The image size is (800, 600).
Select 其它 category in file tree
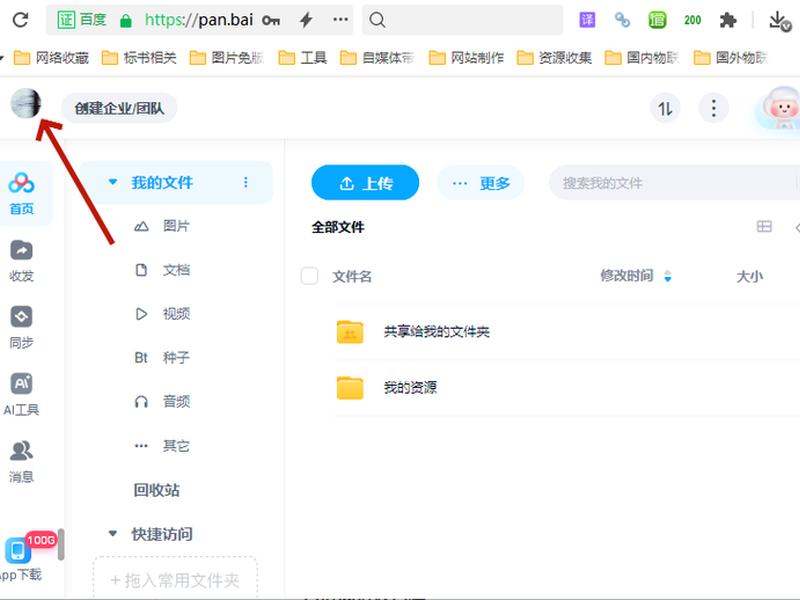[176, 445]
